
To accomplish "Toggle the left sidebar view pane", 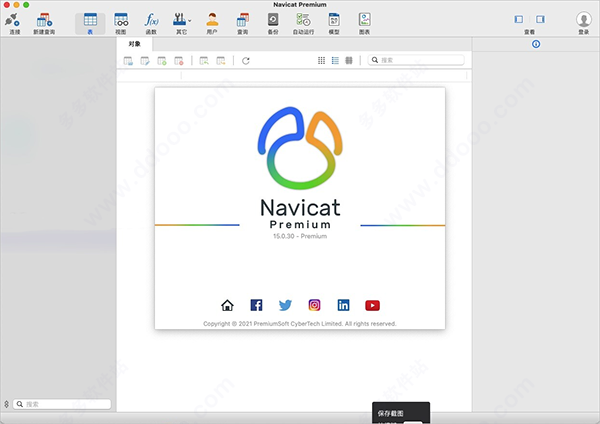I will click(x=518, y=19).
